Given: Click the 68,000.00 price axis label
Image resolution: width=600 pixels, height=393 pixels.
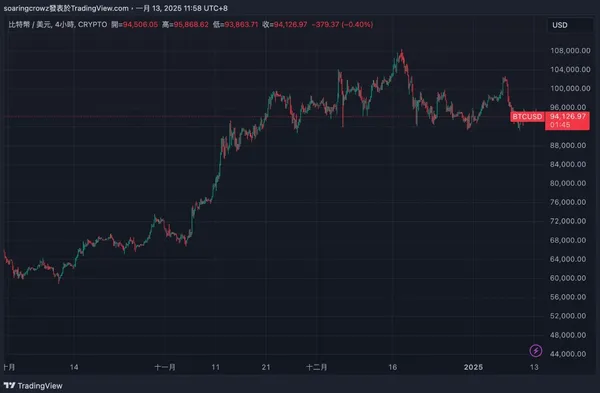Looking at the screenshot, I should click(x=568, y=240).
